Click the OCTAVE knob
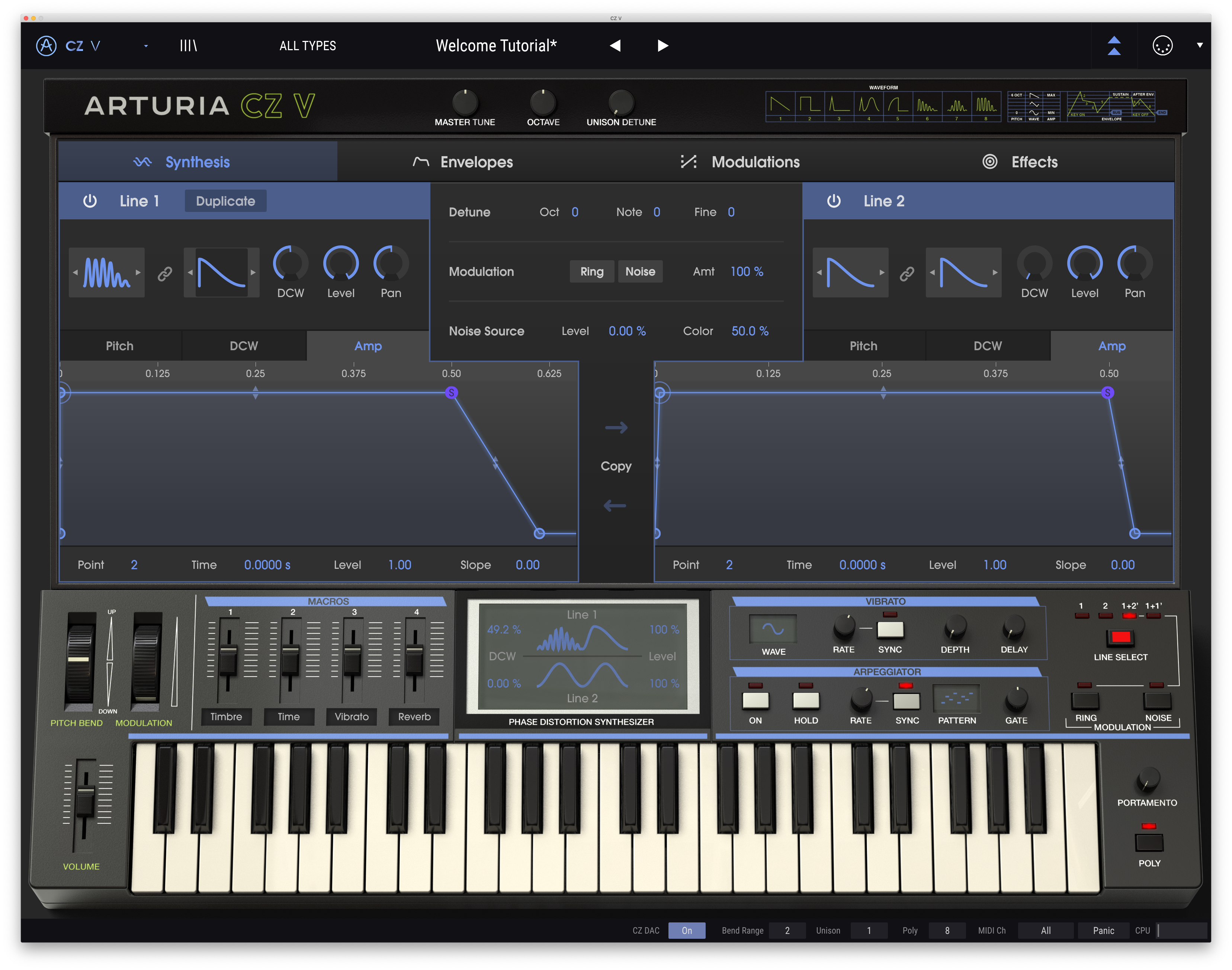 tap(543, 102)
